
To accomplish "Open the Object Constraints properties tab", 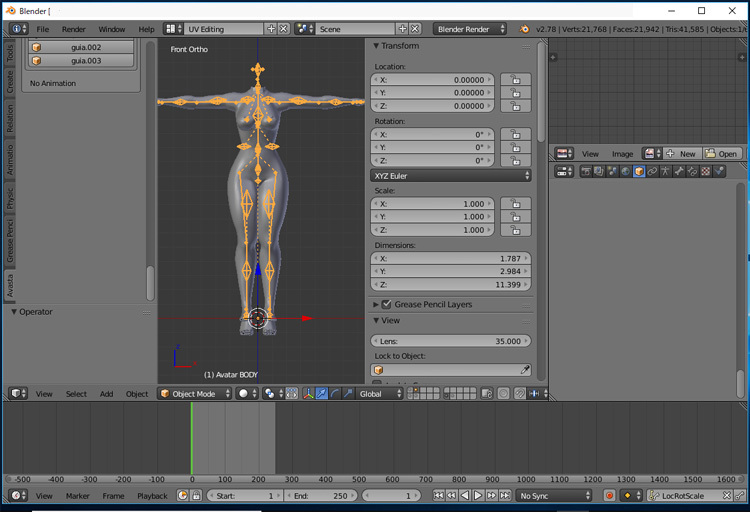I will point(652,171).
